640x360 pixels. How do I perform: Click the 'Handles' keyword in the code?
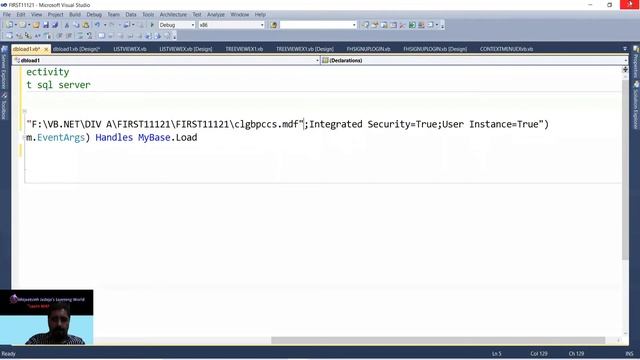click(114, 138)
